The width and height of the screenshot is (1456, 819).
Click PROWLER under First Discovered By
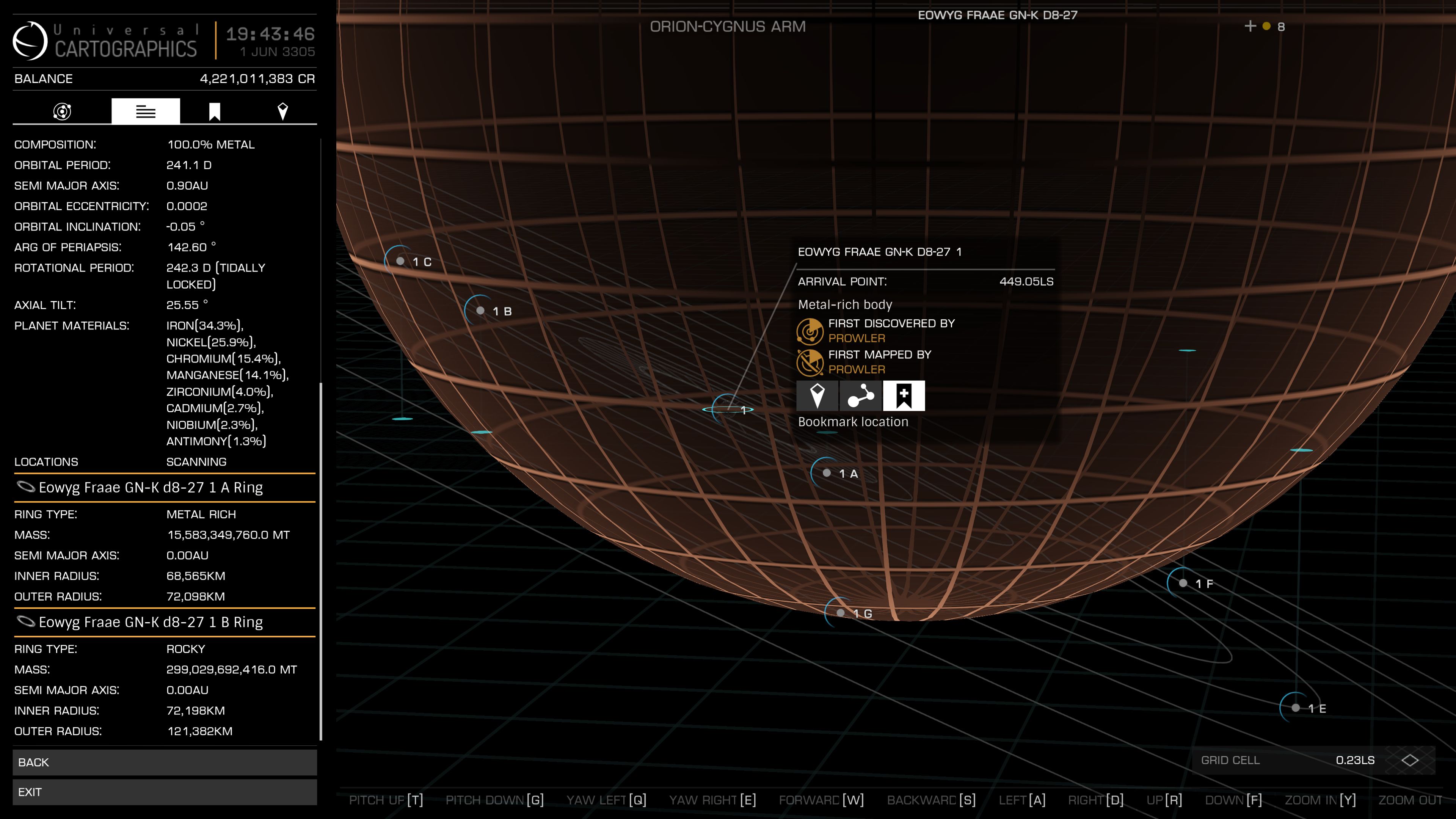click(857, 338)
